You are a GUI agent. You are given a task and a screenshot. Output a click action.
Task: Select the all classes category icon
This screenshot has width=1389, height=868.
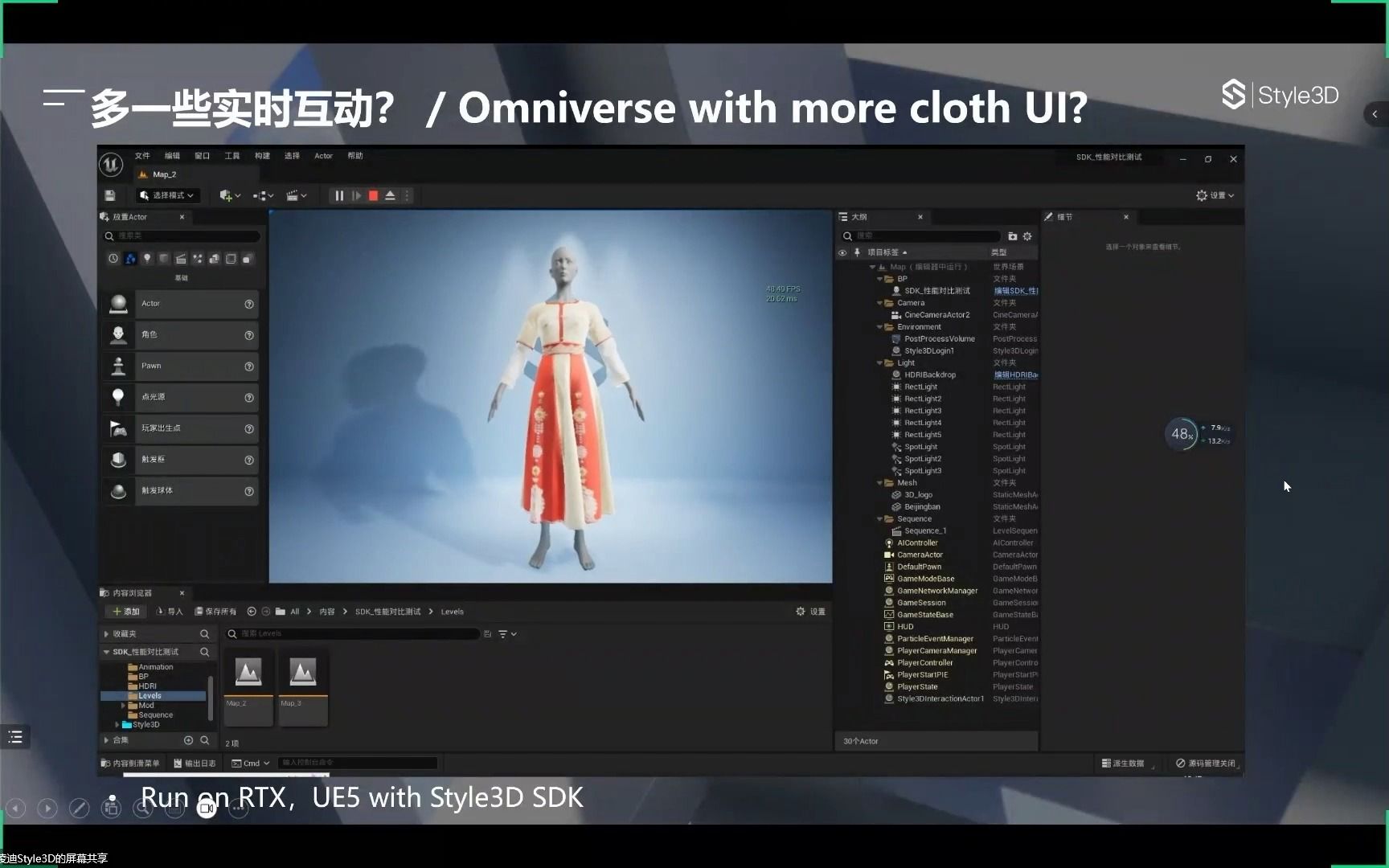pyautogui.click(x=248, y=259)
